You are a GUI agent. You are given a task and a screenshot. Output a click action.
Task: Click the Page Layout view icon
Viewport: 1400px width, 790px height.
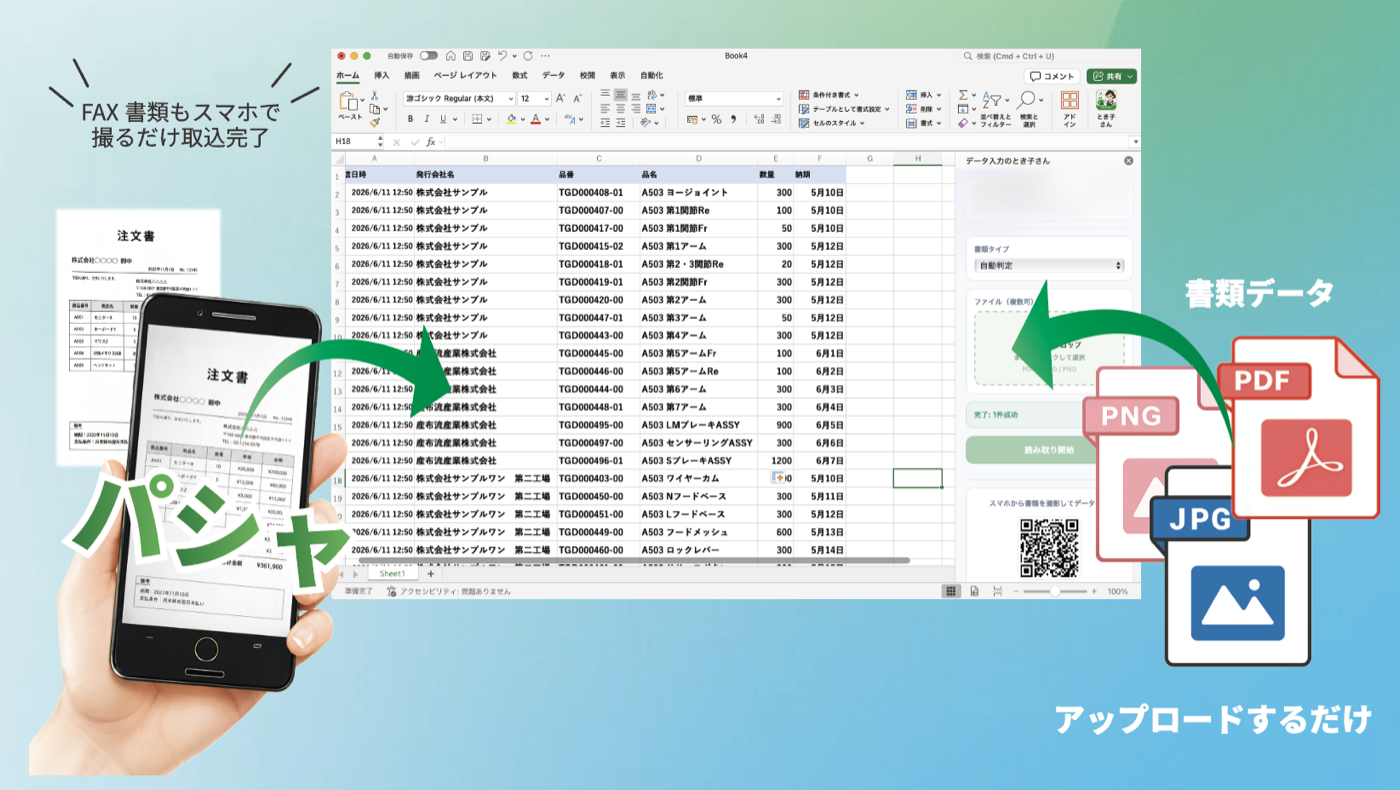(x=974, y=592)
